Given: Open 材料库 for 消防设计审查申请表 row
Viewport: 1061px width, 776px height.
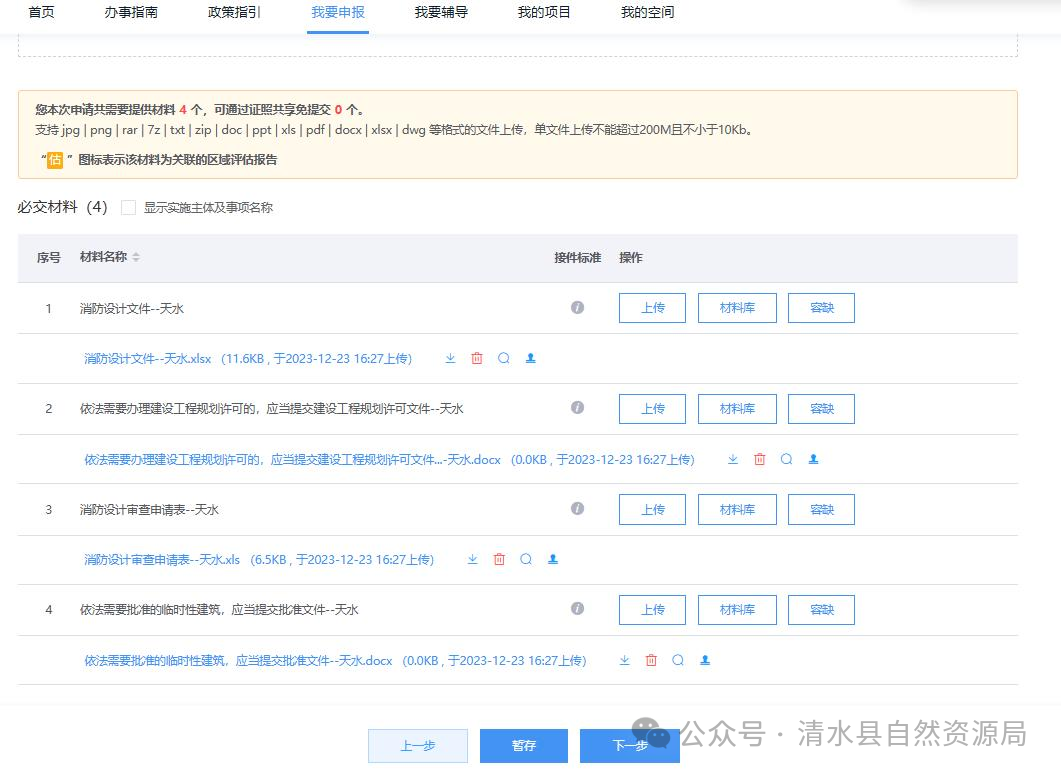Looking at the screenshot, I should [737, 509].
